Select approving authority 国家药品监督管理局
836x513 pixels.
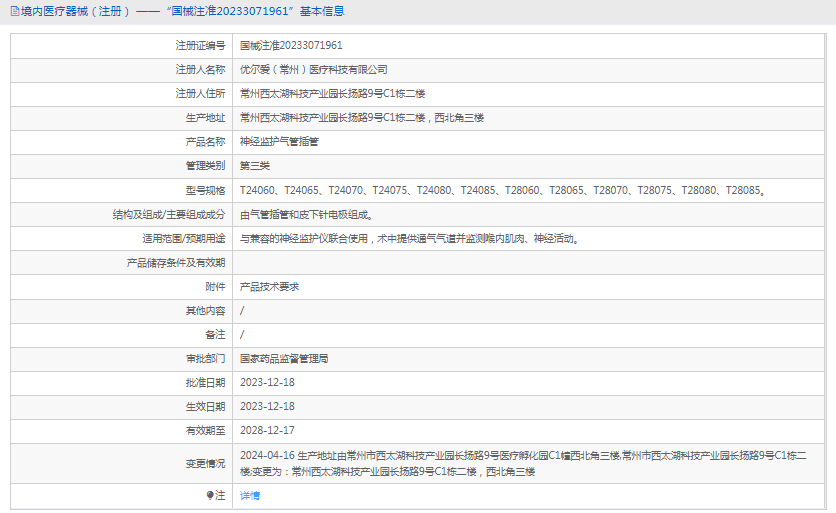point(284,358)
